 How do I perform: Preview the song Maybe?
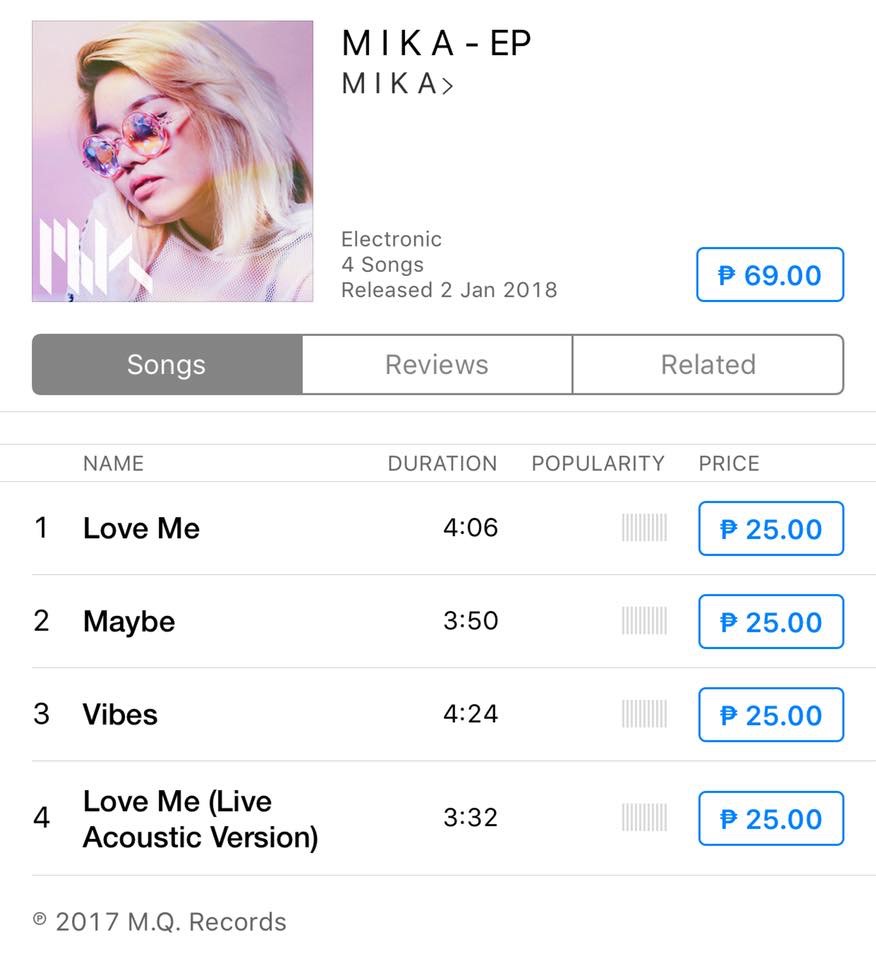coord(129,621)
